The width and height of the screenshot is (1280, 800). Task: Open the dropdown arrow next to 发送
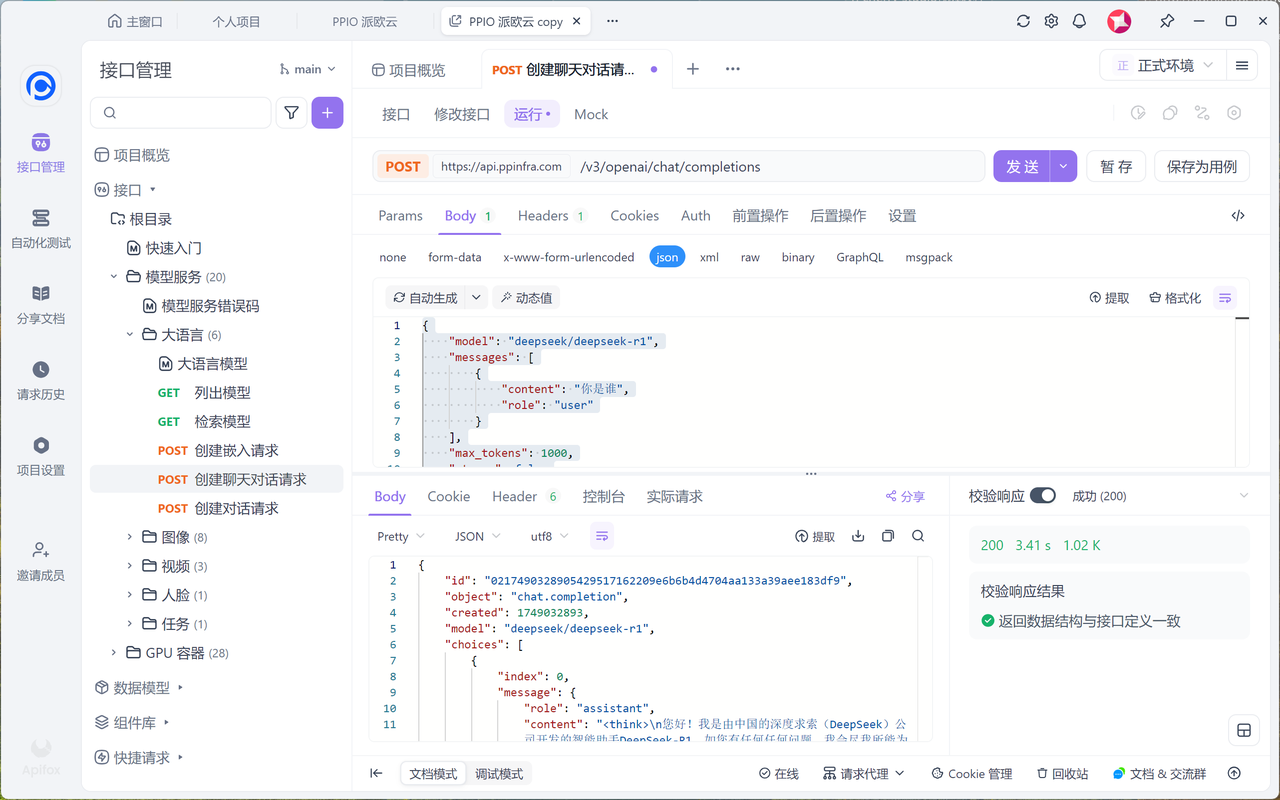click(x=1063, y=167)
